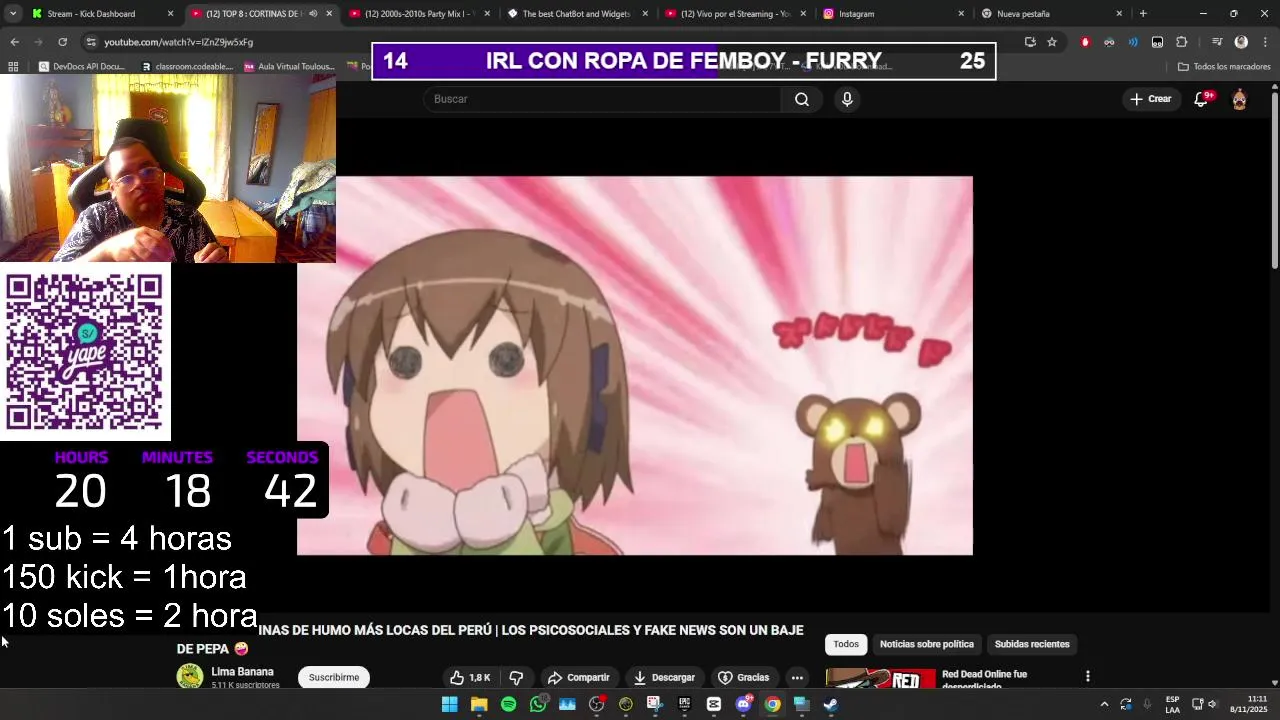This screenshot has width=1280, height=720.
Task: Open the apps grid in bookmarks bar
Action: click(x=13, y=67)
